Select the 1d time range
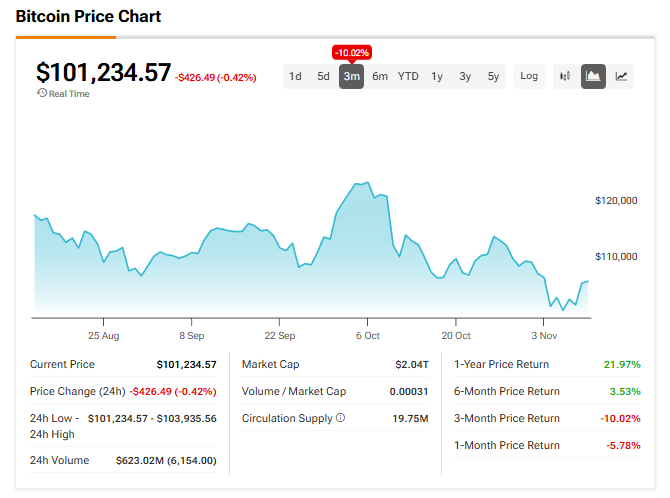The width and height of the screenshot is (670, 498). pyautogui.click(x=295, y=77)
